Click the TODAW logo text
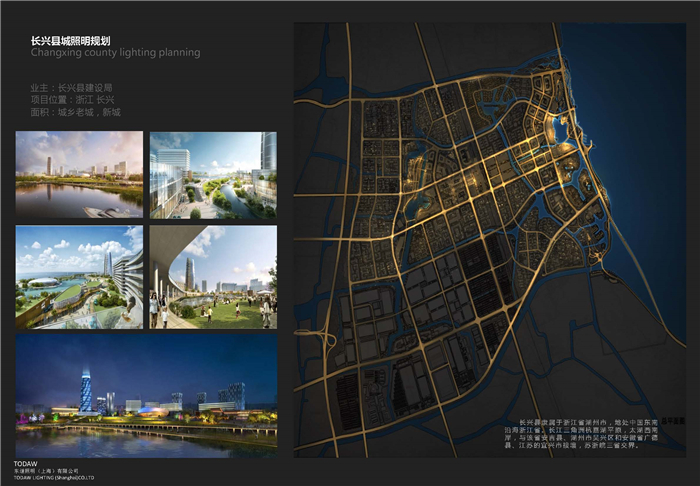Viewport: 700px width, 486px height. (x=25, y=464)
